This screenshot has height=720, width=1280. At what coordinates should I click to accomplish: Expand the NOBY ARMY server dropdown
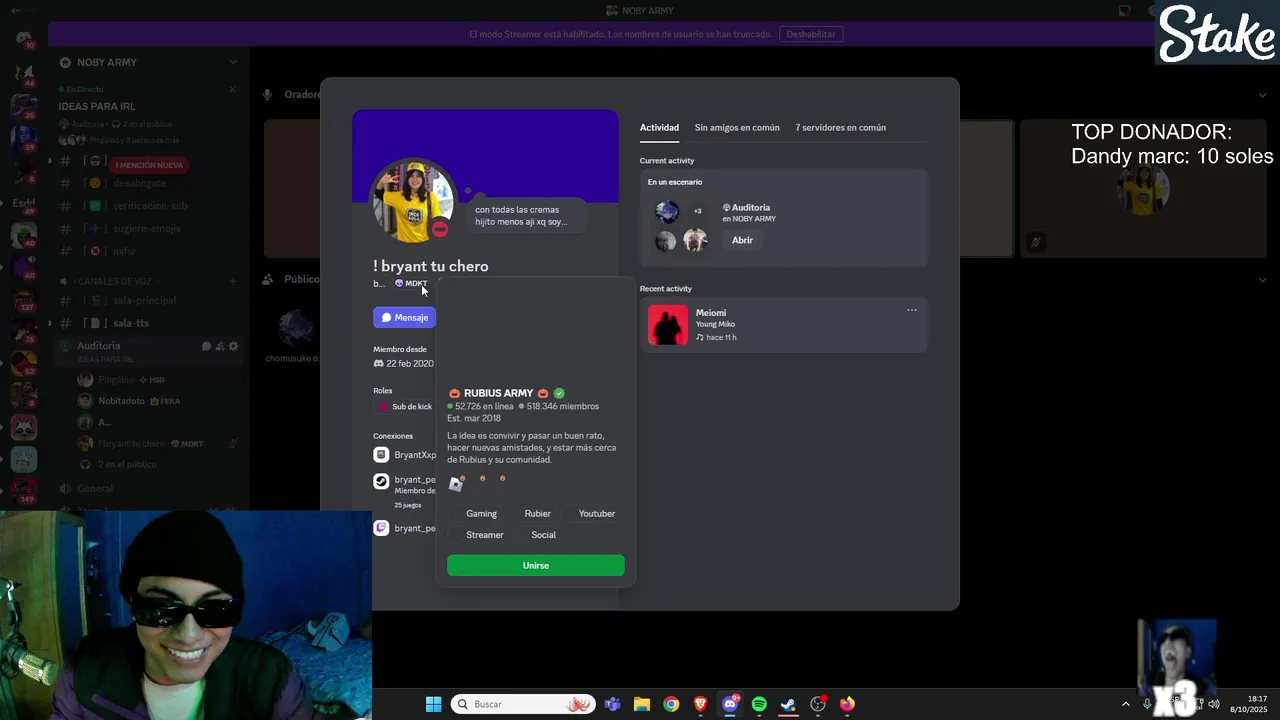[x=233, y=62]
